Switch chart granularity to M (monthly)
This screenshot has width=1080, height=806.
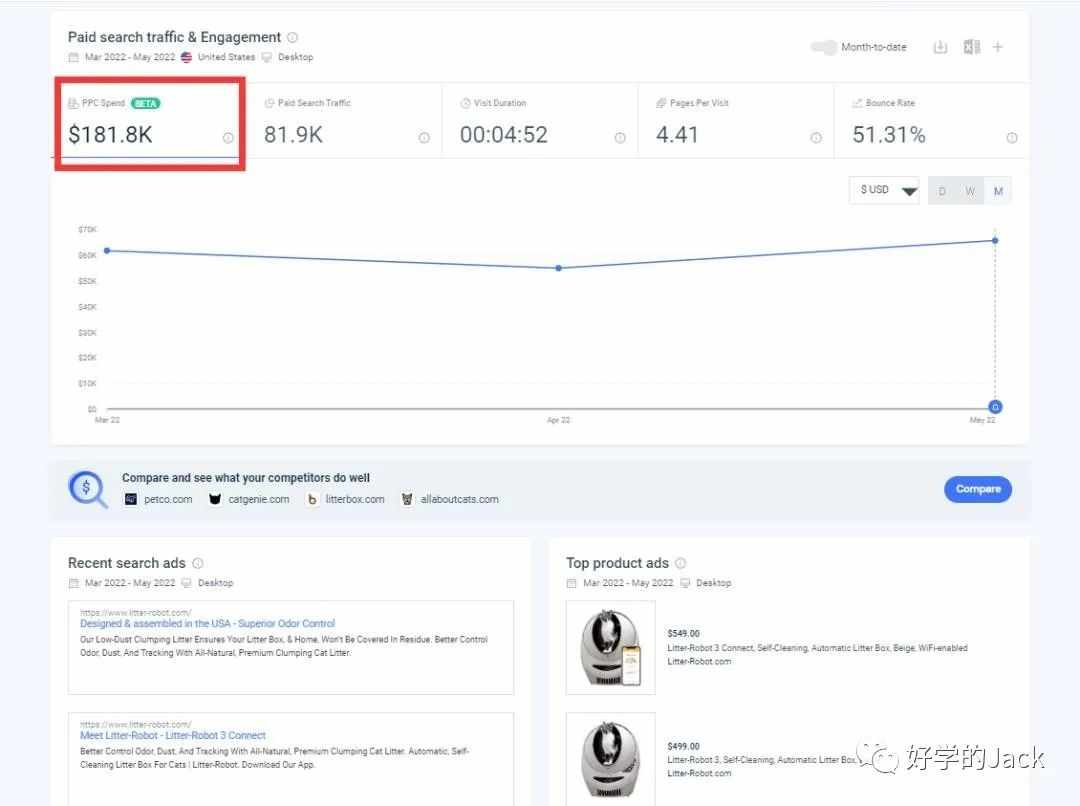pos(998,191)
